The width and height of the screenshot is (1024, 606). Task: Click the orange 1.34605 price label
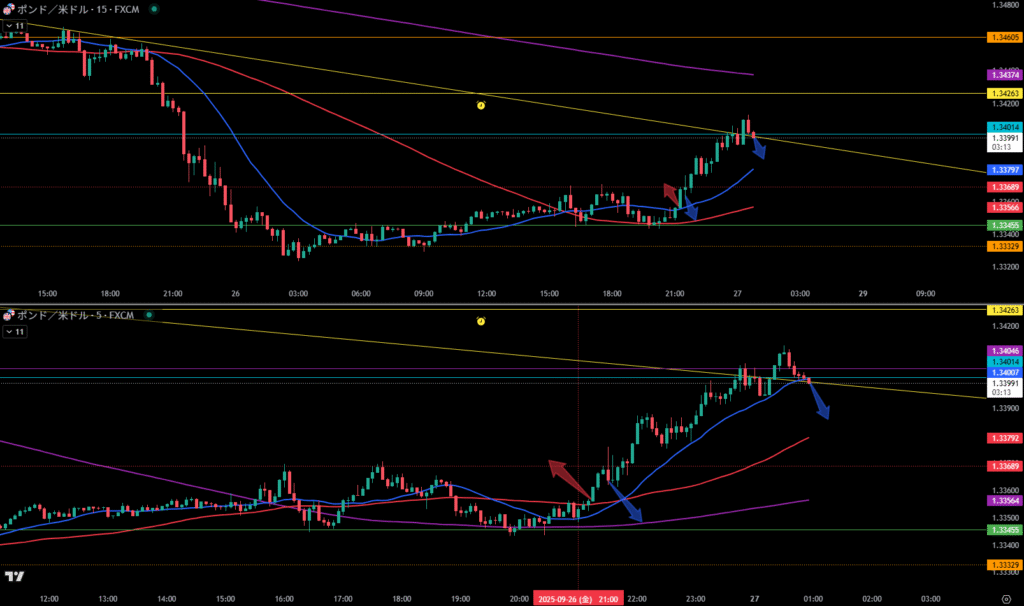(1003, 37)
